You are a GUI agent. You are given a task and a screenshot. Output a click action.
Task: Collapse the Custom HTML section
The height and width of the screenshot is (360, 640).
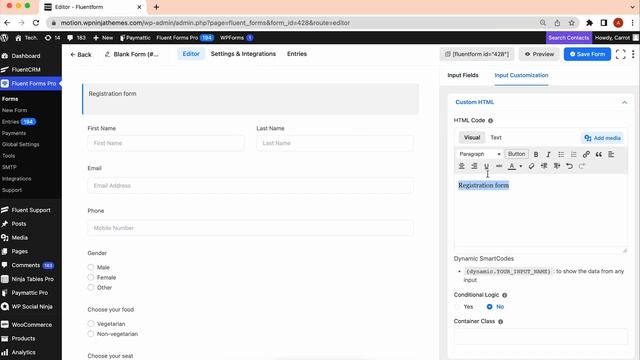pyautogui.click(x=624, y=102)
